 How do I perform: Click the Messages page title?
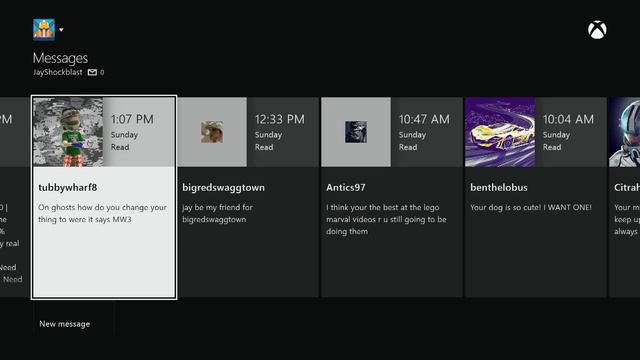(60, 58)
